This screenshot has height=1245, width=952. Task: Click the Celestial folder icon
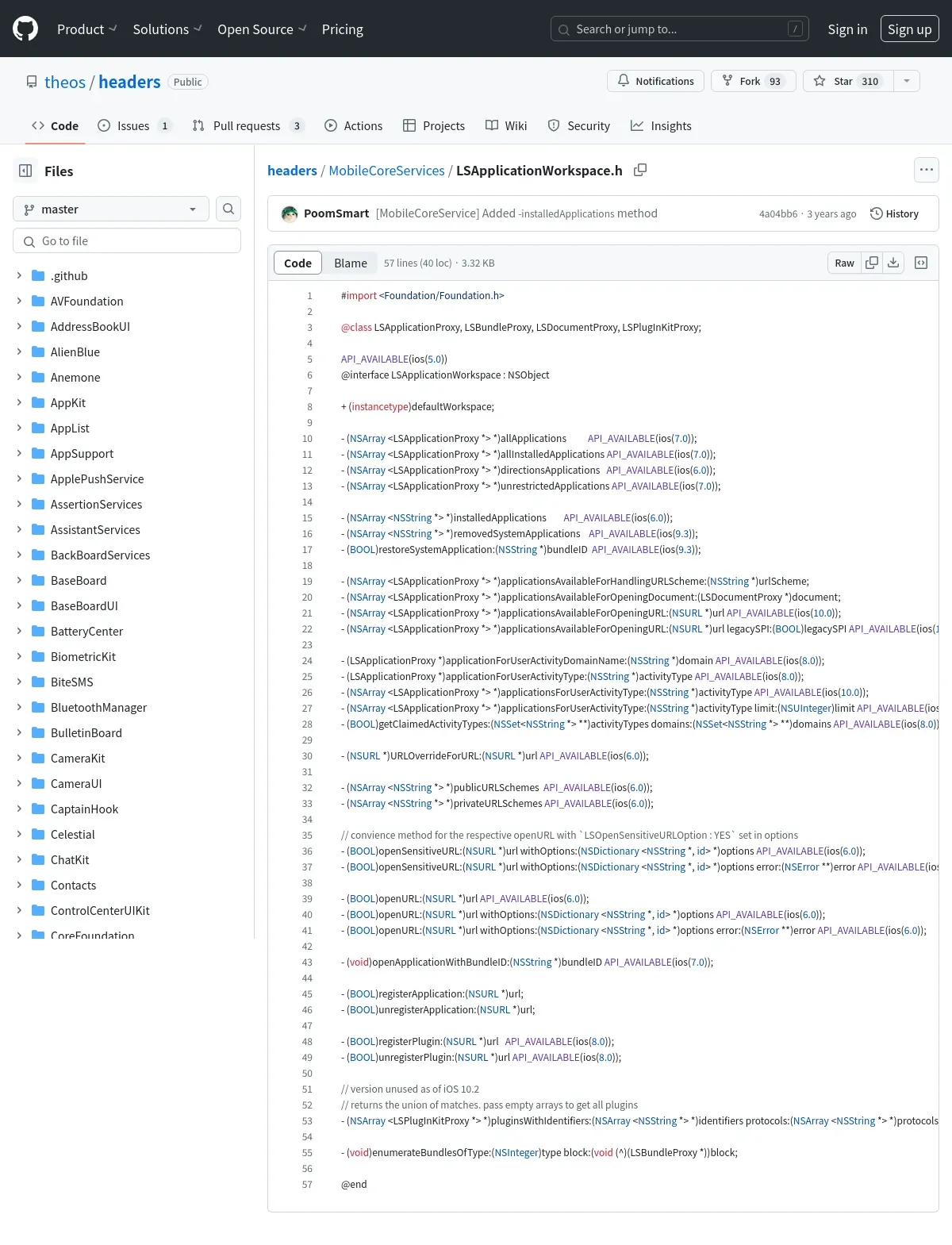pyautogui.click(x=38, y=834)
